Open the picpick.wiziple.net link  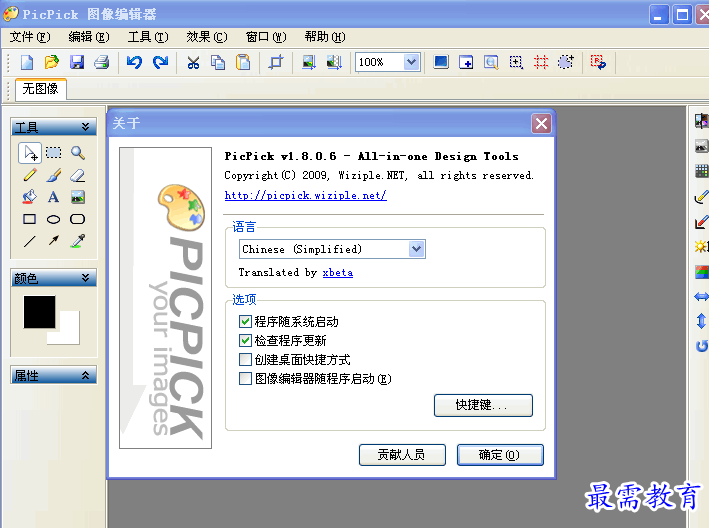(306, 195)
